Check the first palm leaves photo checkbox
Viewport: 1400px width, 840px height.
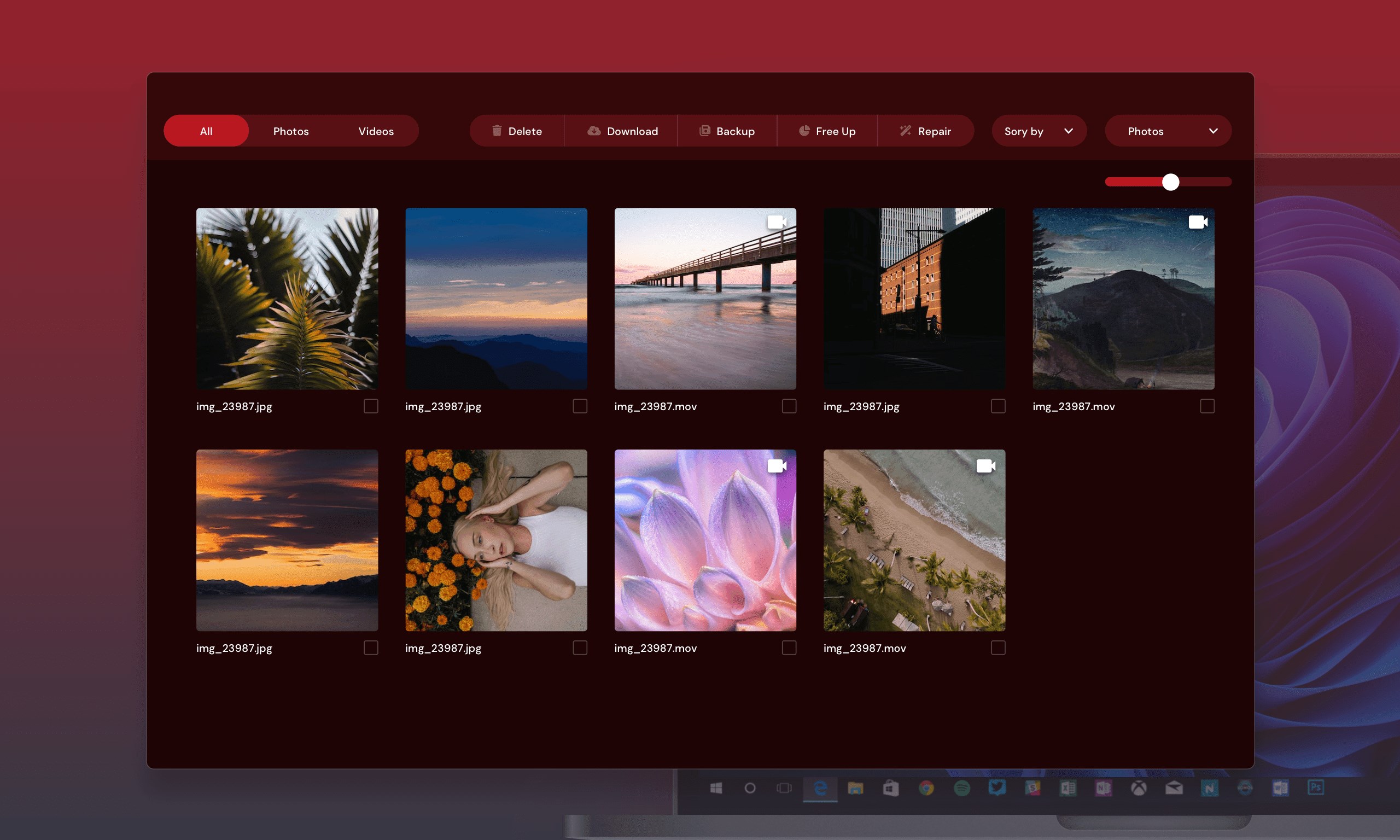(371, 406)
